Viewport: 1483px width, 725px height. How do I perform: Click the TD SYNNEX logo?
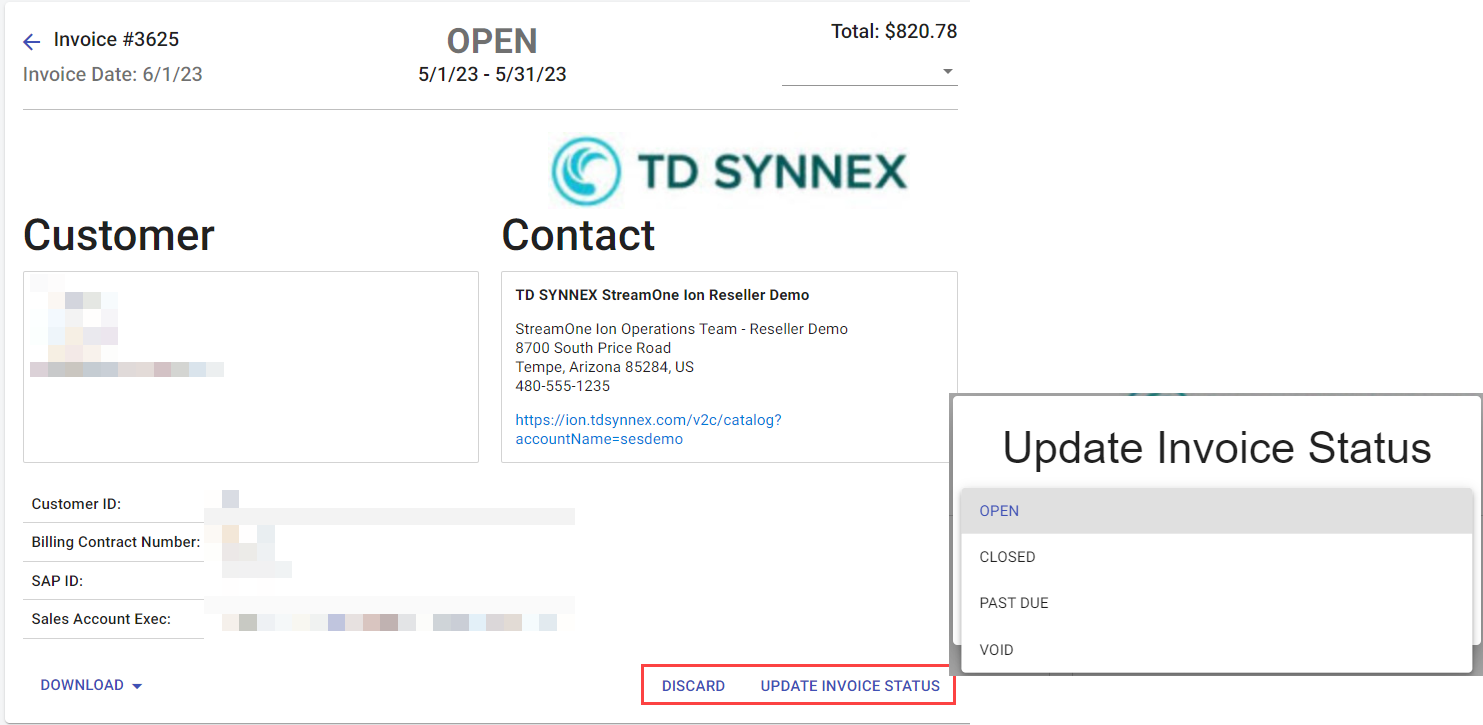pos(729,171)
